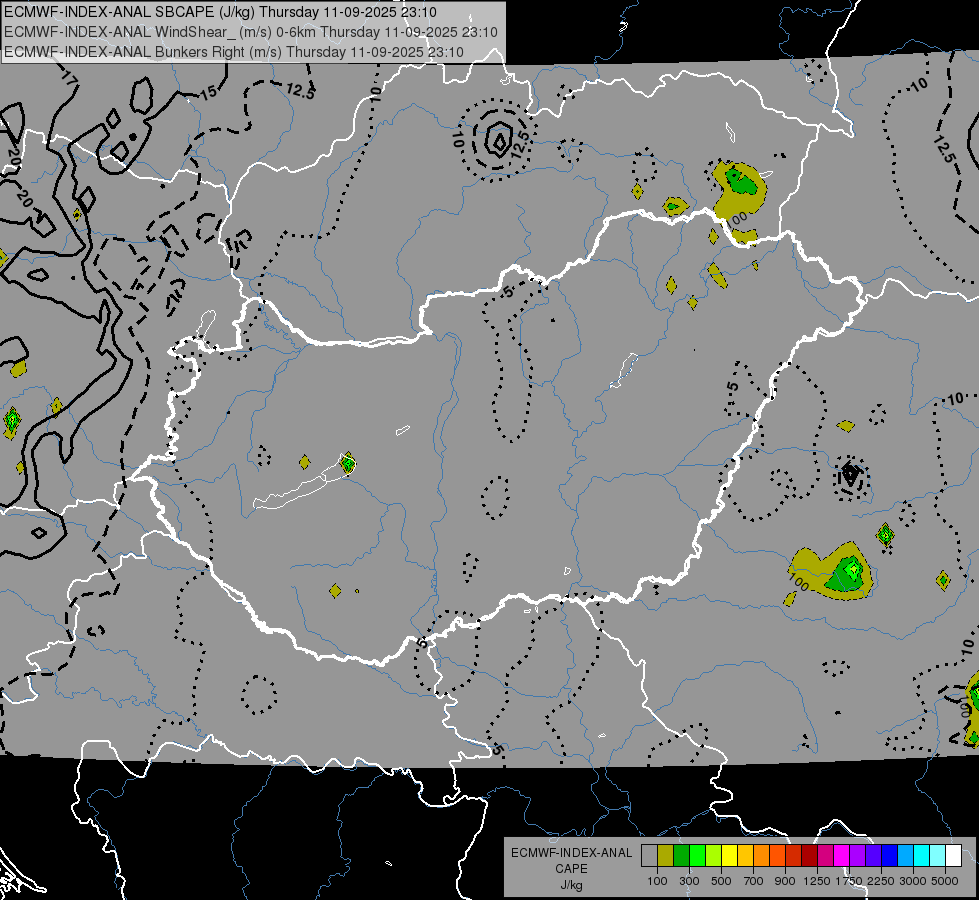979x900 pixels.
Task: Click the gray swatch in CAPE legend
Action: click(x=649, y=855)
